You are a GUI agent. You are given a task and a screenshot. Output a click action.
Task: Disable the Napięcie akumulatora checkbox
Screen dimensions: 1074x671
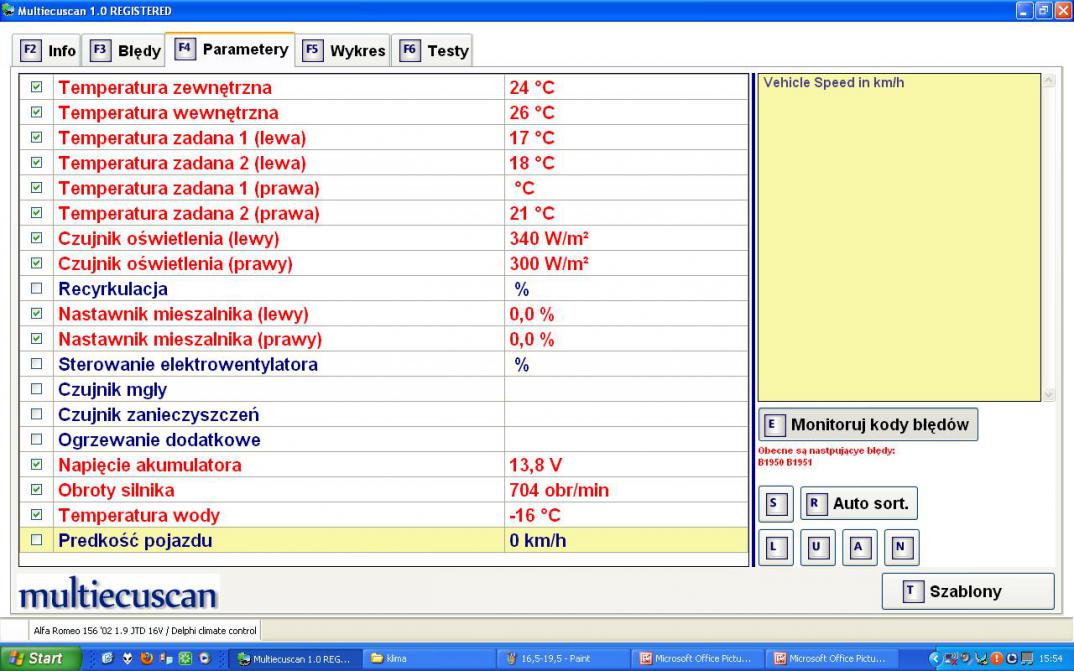pyautogui.click(x=37, y=465)
